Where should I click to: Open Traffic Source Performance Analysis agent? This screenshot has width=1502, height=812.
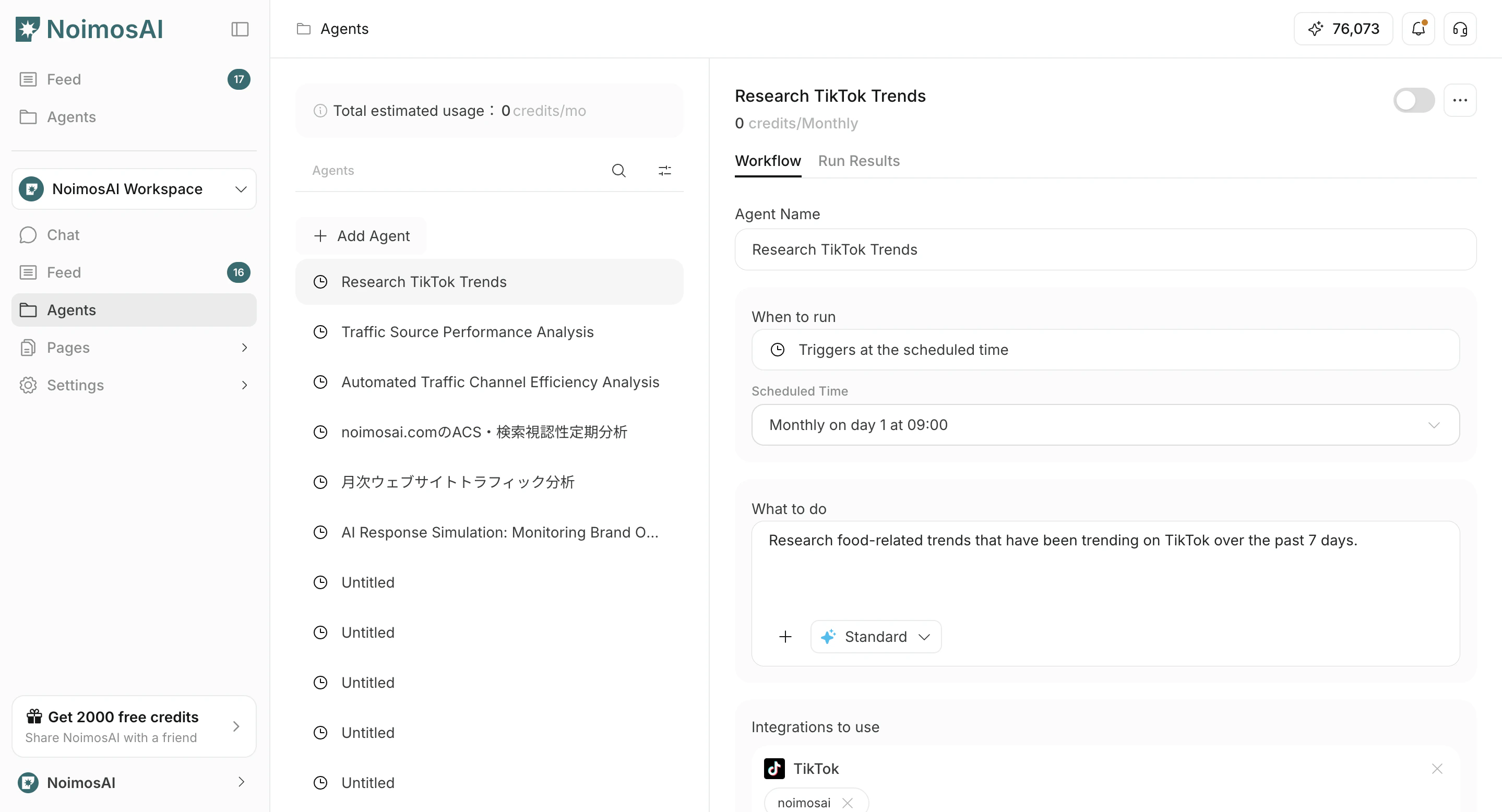coord(489,332)
